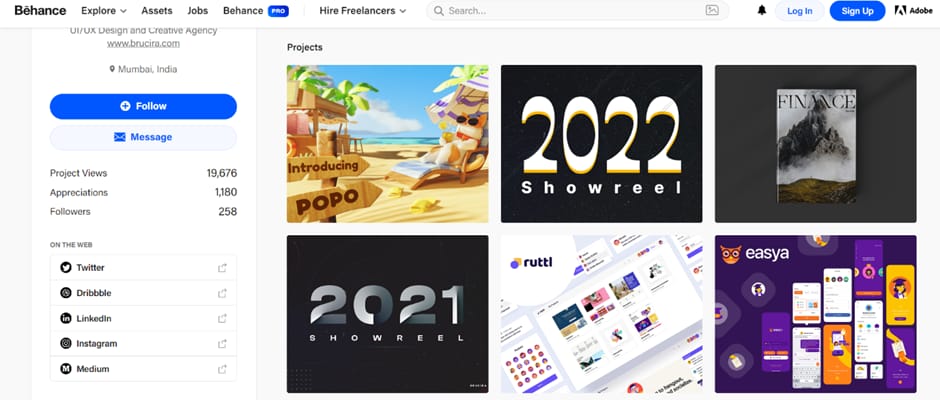Open external link icon beside Dribbble

click(222, 293)
